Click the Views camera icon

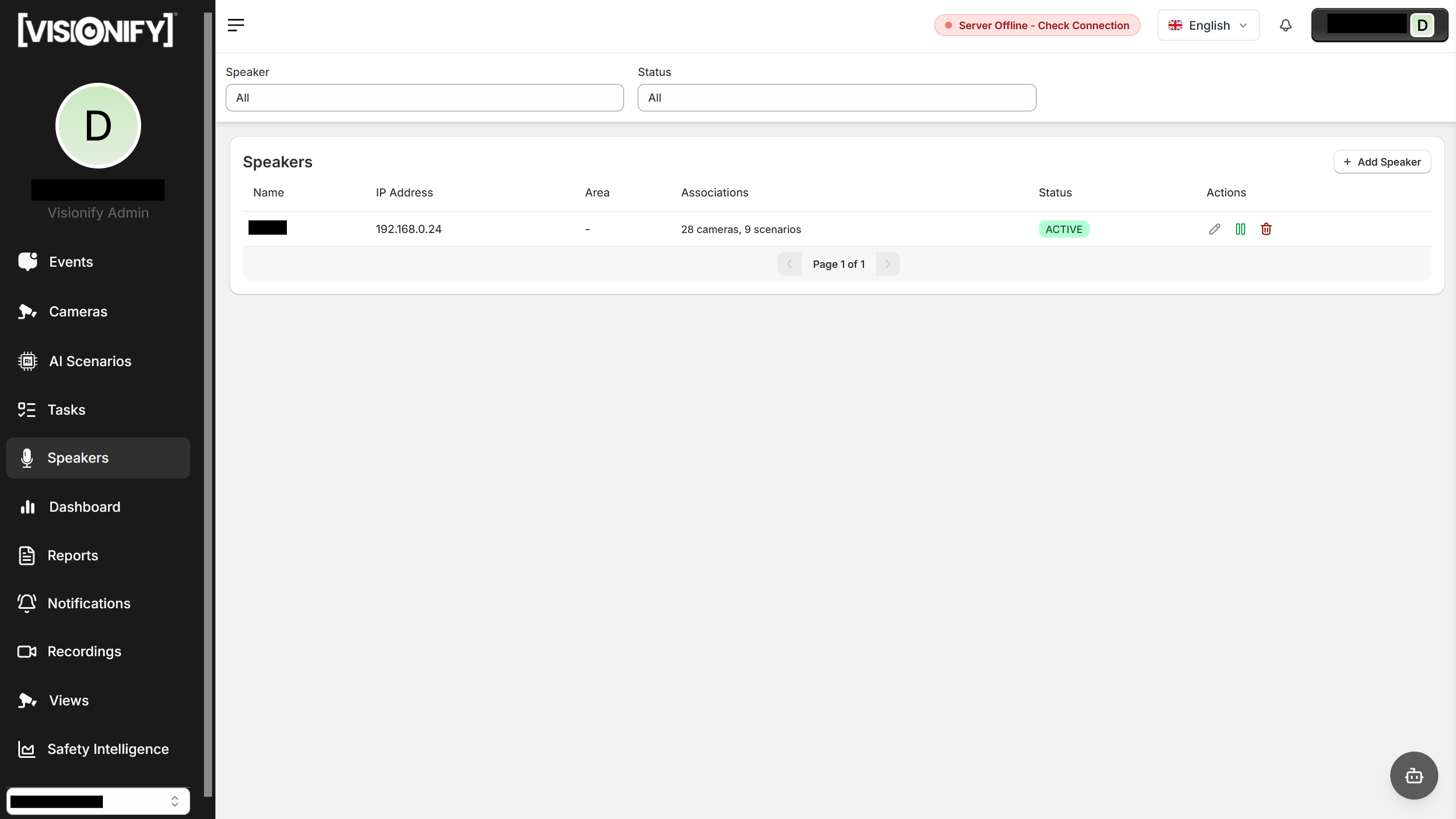click(x=27, y=700)
